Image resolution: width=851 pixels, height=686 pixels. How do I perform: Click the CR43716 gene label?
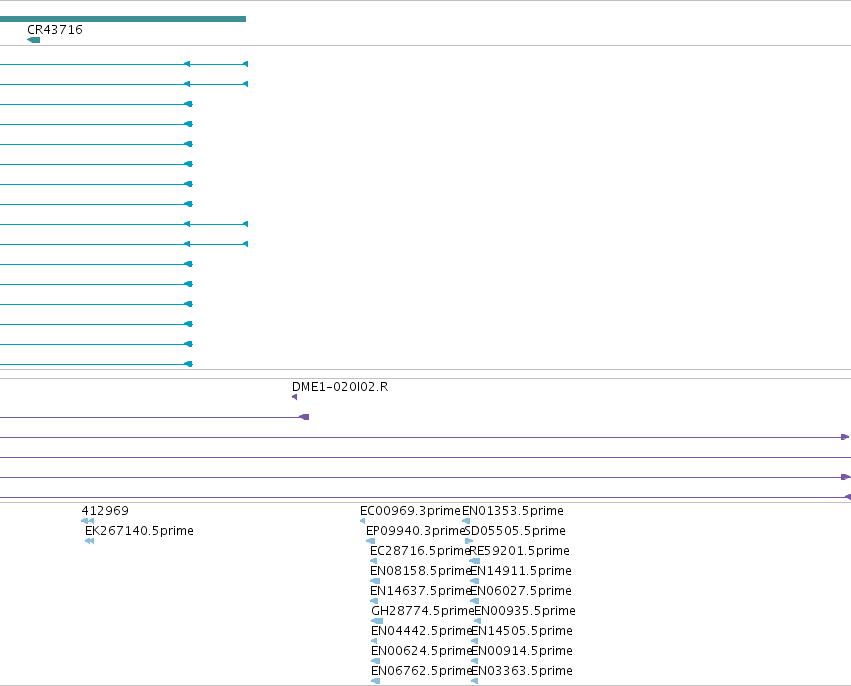coord(55,30)
